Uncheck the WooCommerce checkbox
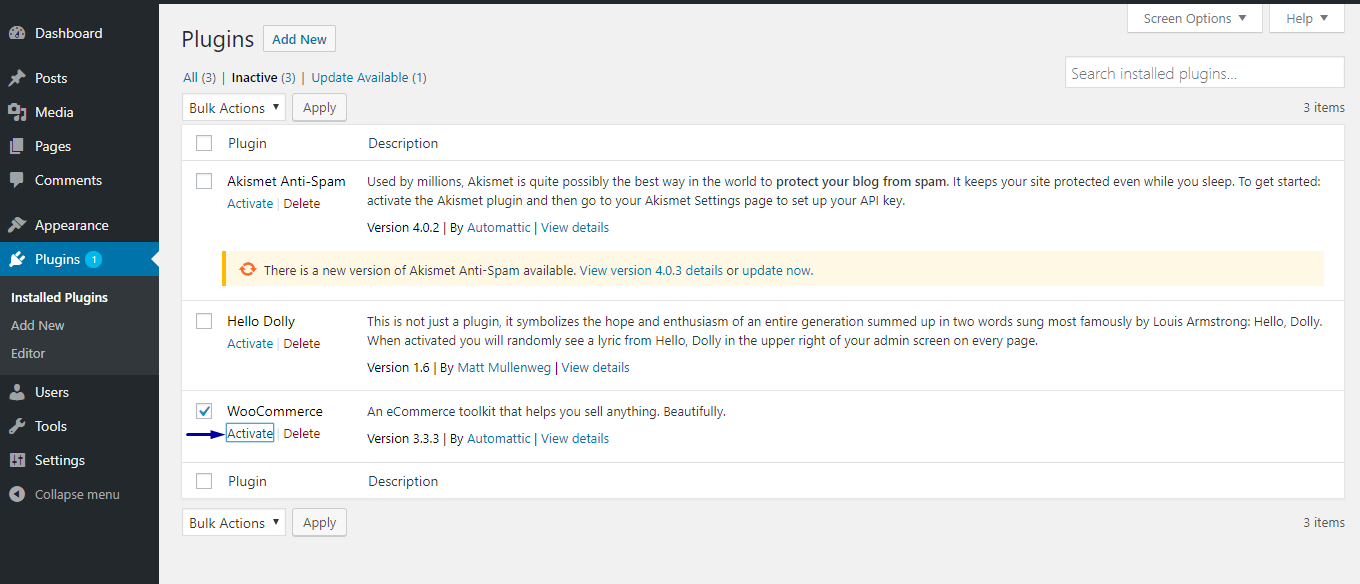This screenshot has height=584, width=1360. [204, 411]
